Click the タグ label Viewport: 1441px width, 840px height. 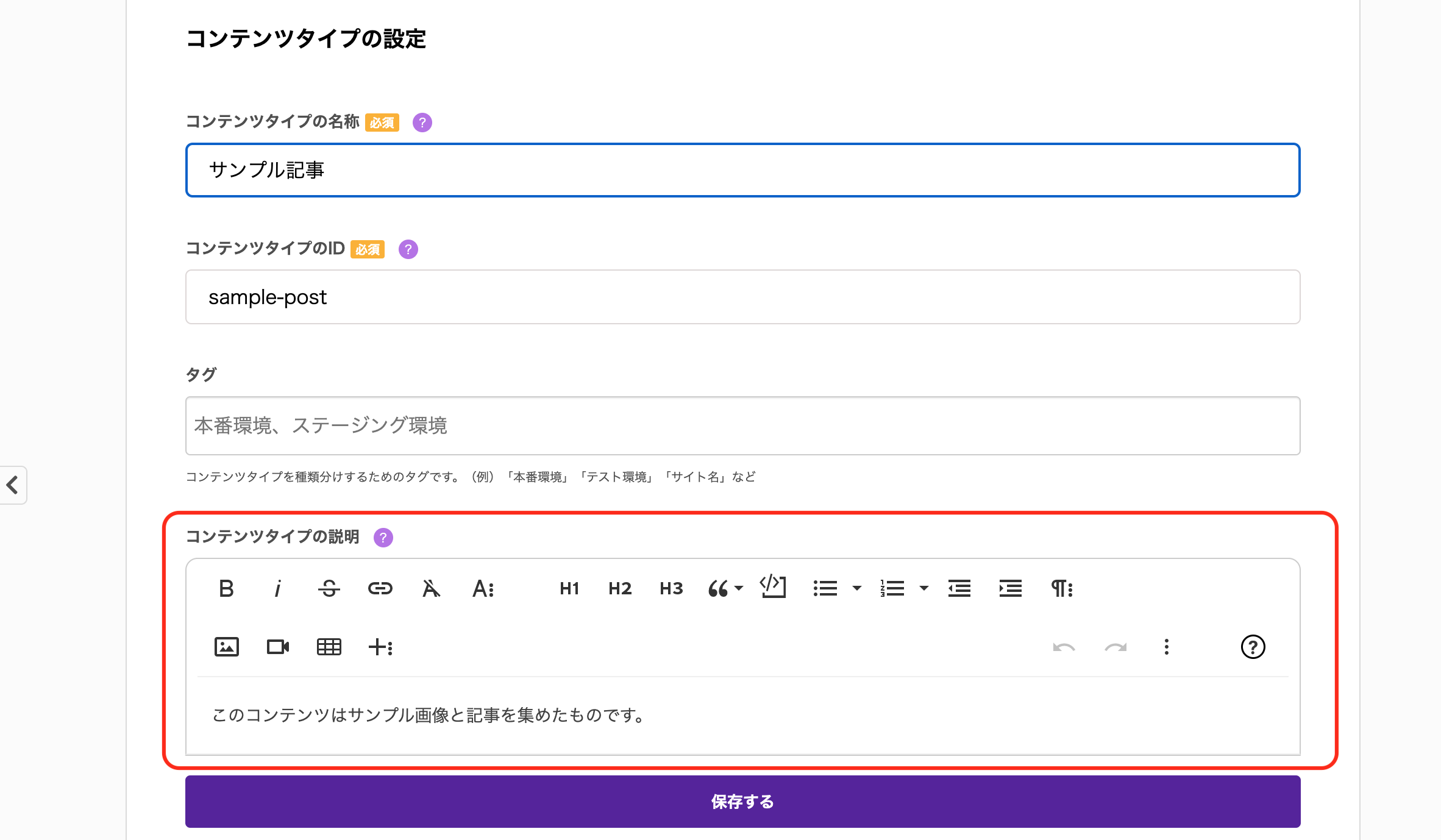click(201, 374)
